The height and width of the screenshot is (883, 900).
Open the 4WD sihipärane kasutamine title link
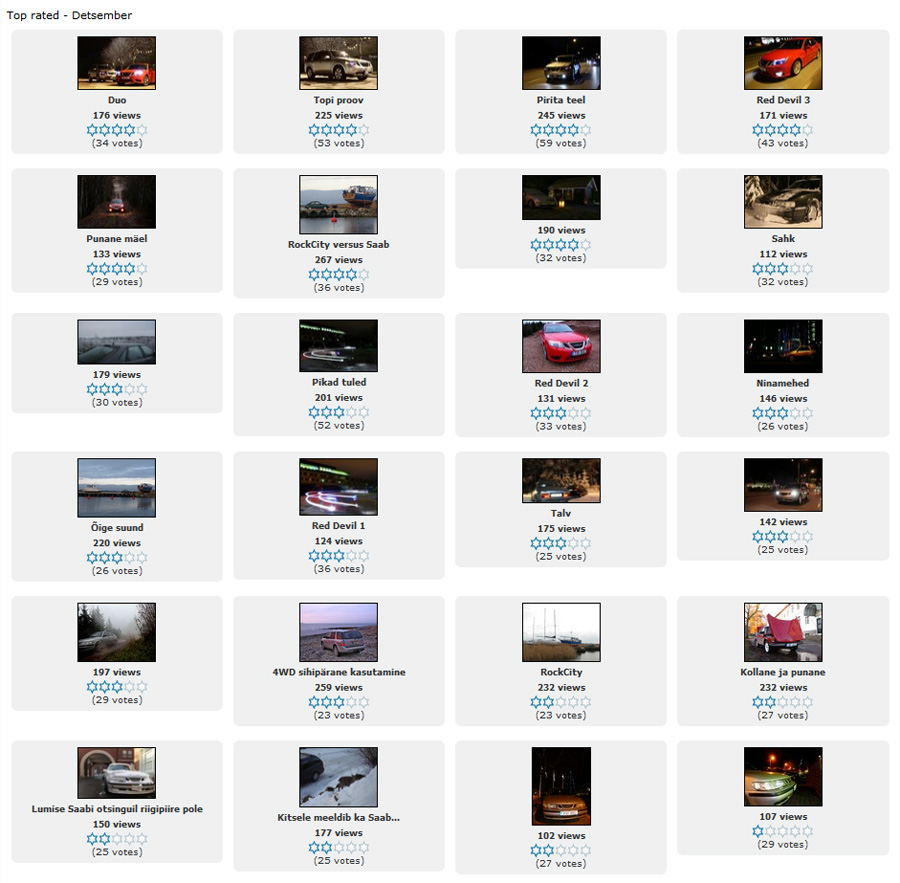click(x=339, y=673)
